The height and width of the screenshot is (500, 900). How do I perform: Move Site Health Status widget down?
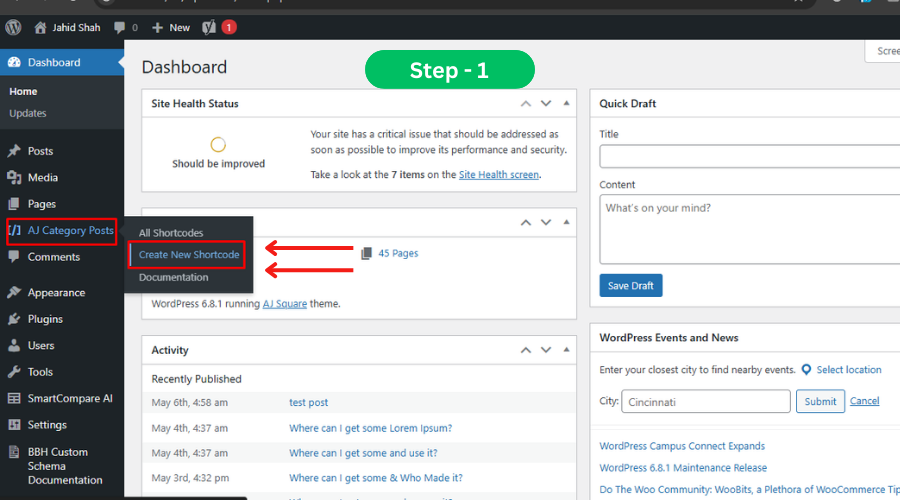coord(546,103)
